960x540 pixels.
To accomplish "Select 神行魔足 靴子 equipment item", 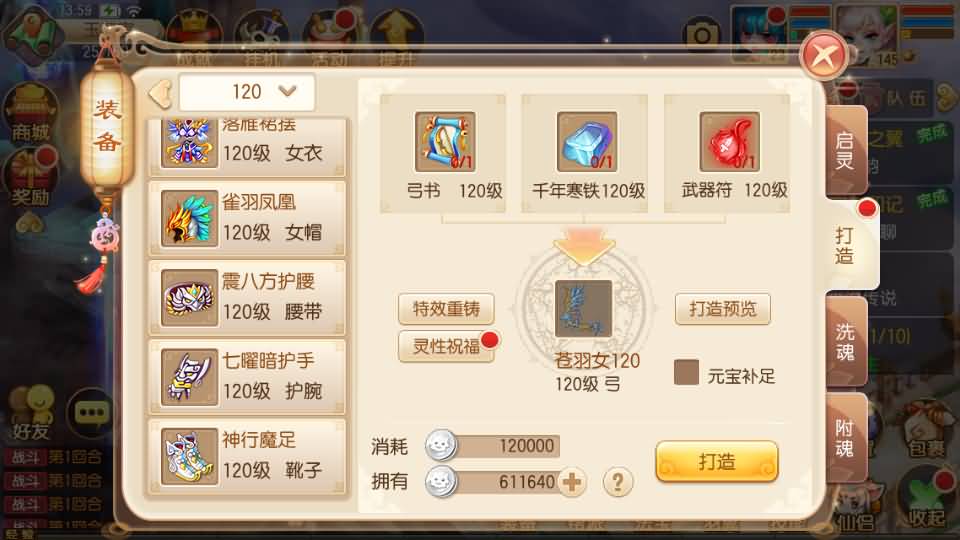I will pyautogui.click(x=247, y=456).
